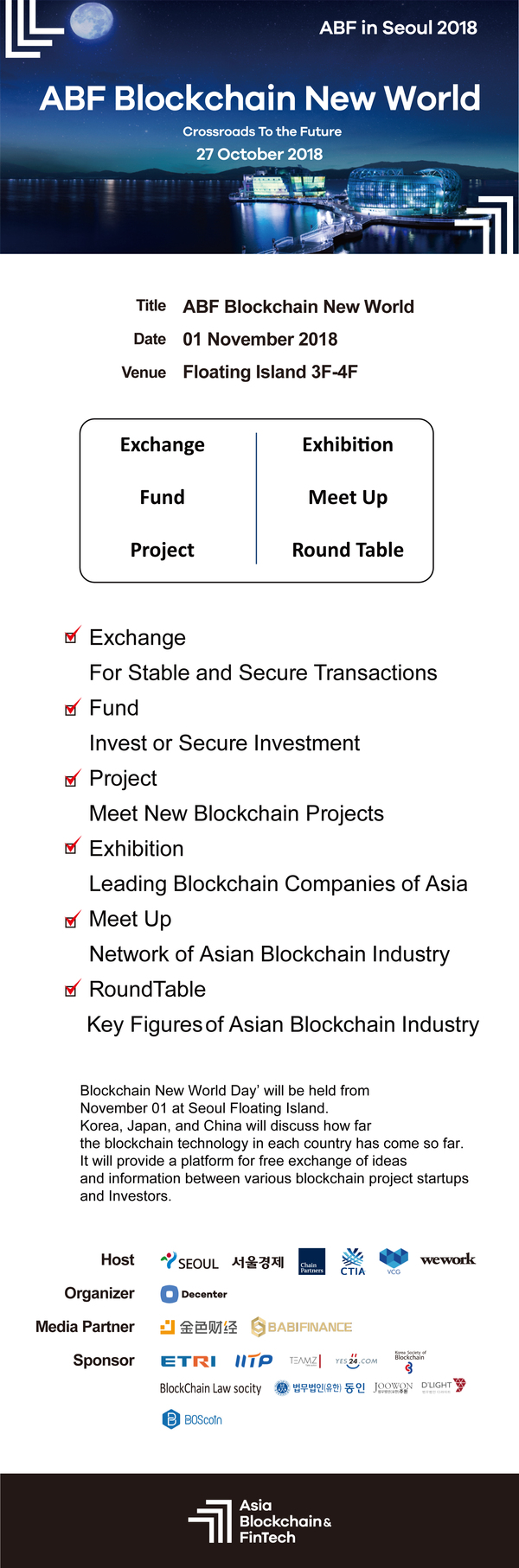Click the red checkmark beside Exchange
Screen dimensions: 519x1568
click(74, 634)
